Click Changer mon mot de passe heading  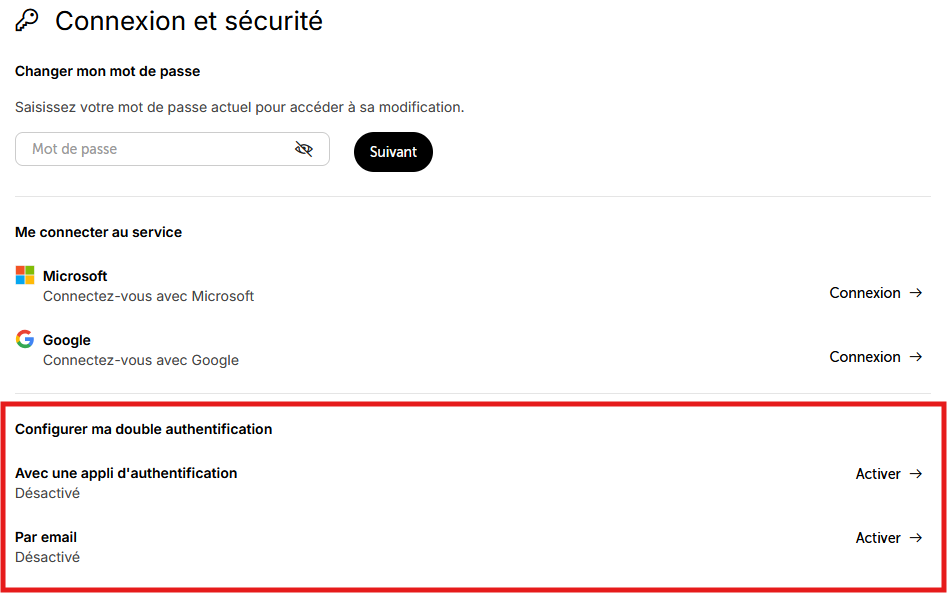coord(108,71)
